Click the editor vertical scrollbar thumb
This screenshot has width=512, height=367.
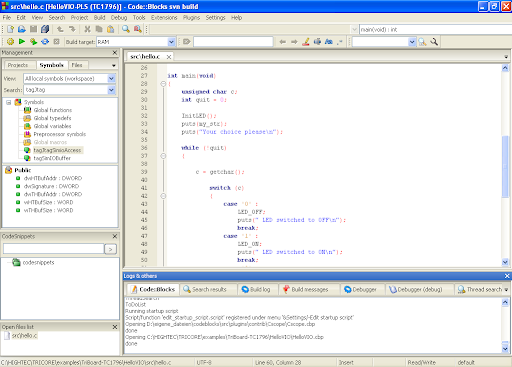pyautogui.click(x=505, y=167)
